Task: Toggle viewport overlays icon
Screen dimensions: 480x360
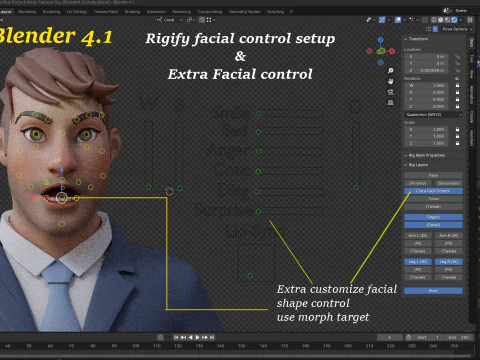Action: point(398,20)
